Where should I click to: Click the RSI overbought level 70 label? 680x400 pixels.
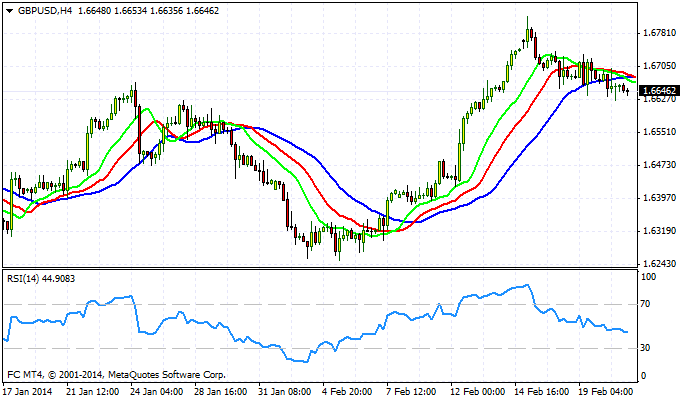coord(645,304)
